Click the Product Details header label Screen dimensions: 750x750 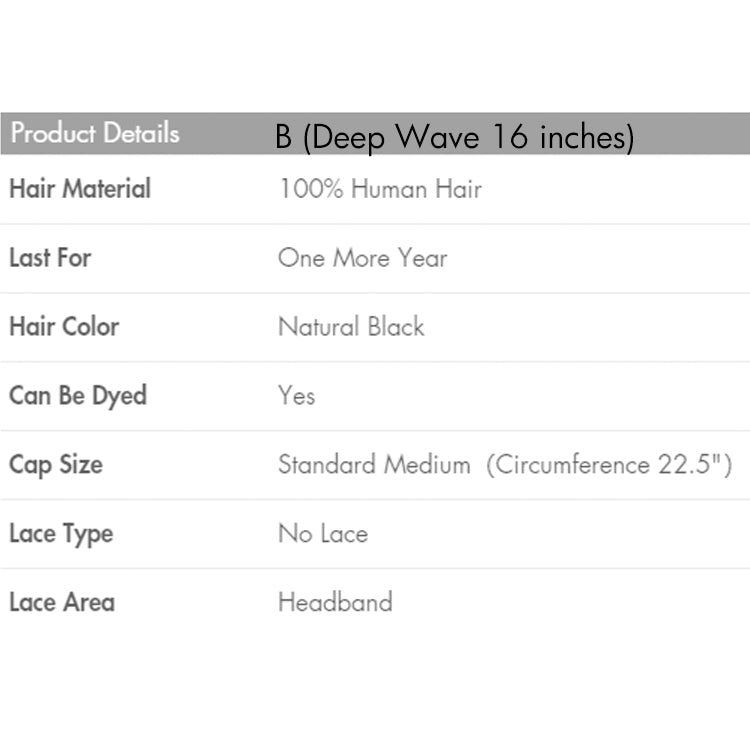(x=95, y=133)
